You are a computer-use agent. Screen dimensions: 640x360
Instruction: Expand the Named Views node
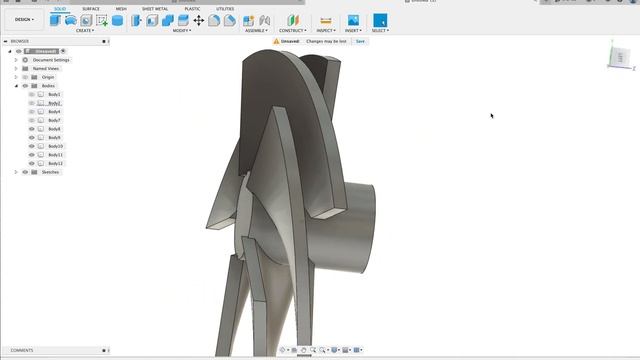point(16,69)
